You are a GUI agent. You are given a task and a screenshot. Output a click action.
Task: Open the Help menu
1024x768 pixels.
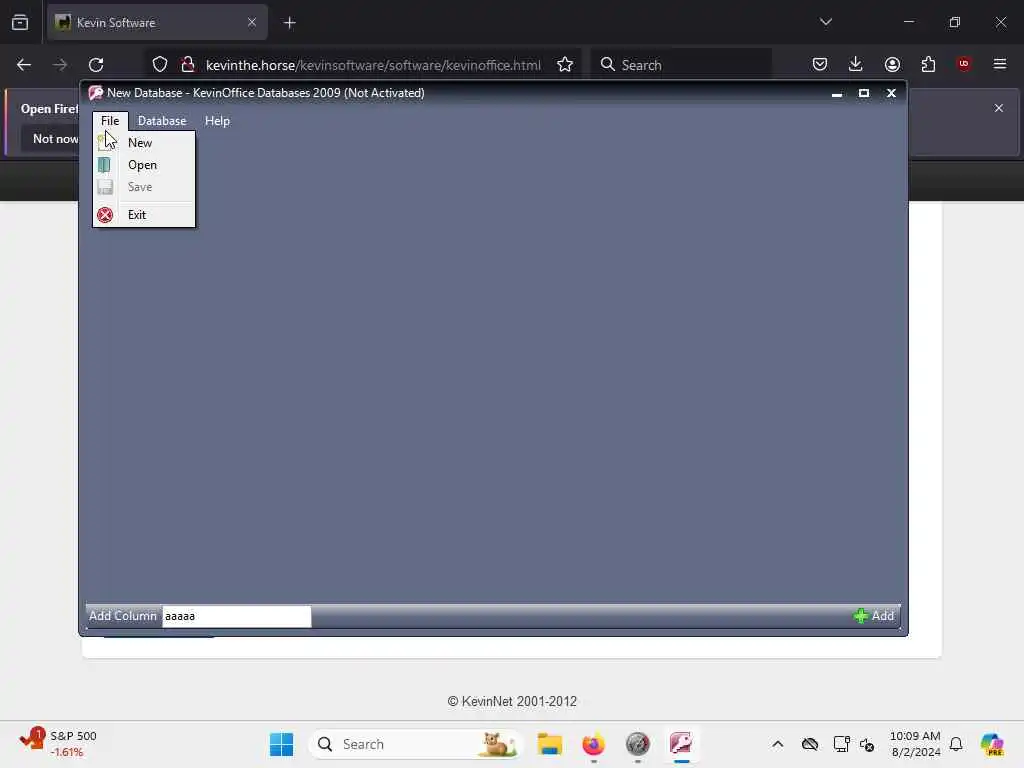[x=217, y=121]
